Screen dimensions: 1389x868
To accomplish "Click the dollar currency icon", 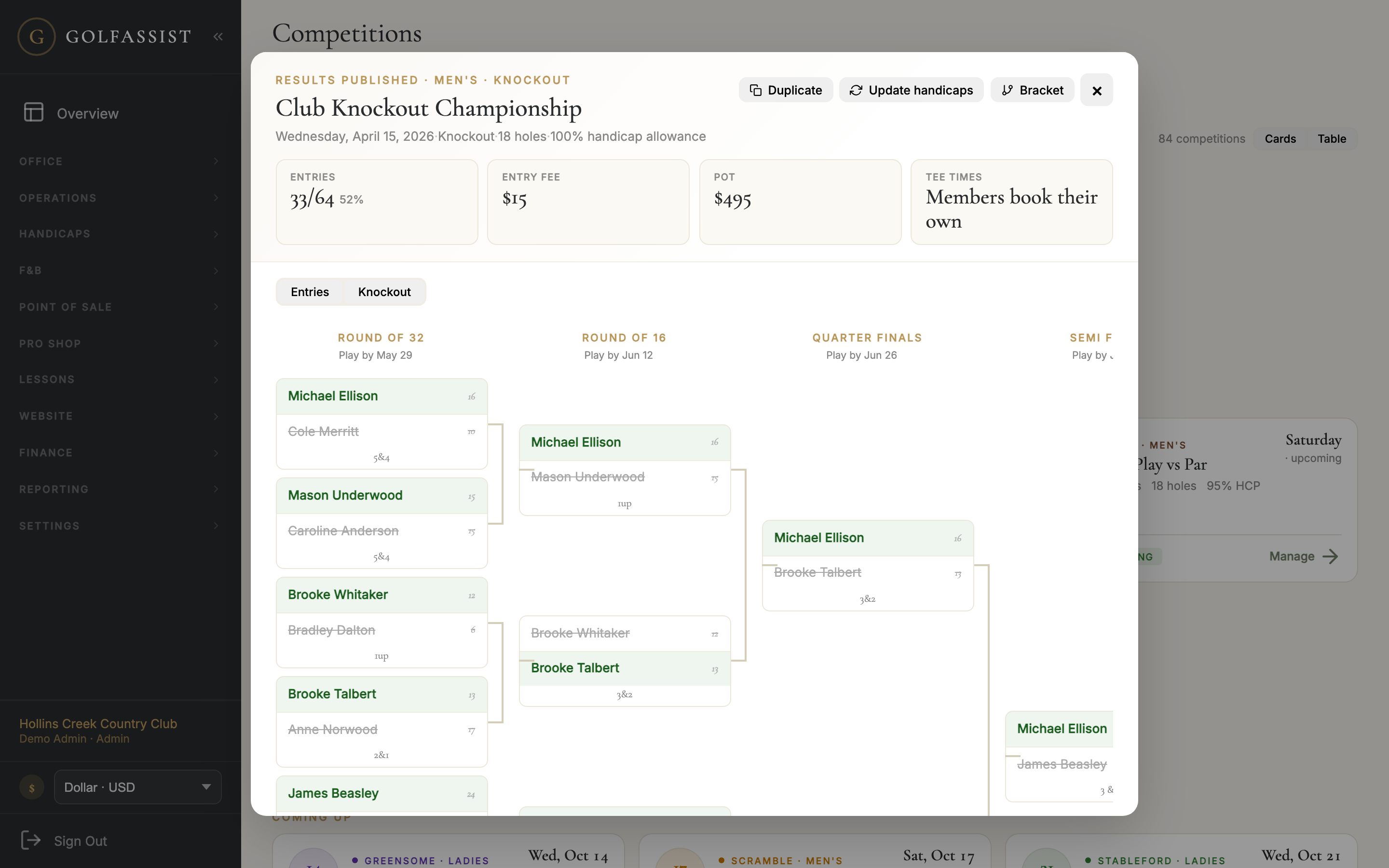I will pyautogui.click(x=31, y=787).
